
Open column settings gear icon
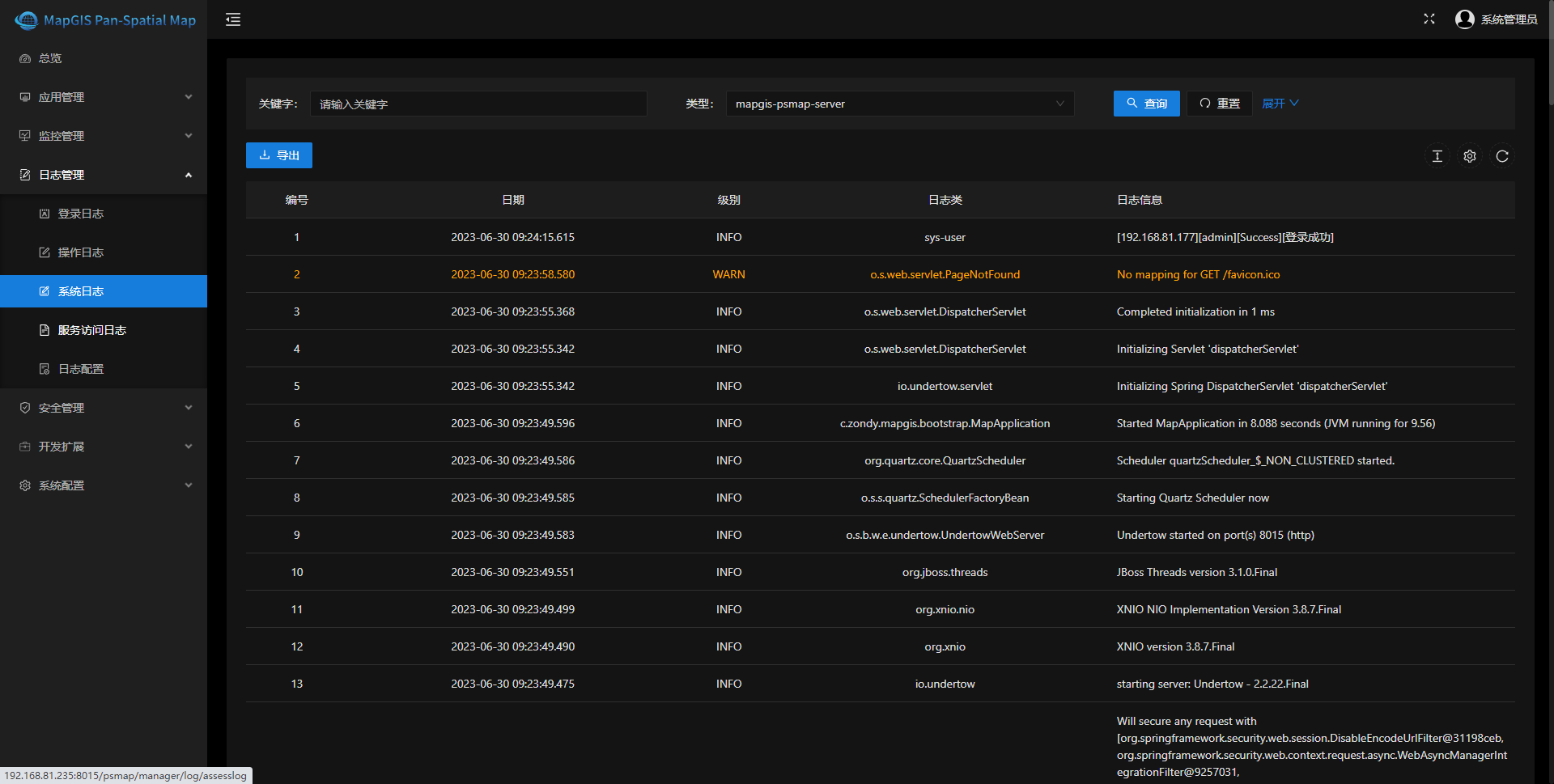coord(1470,156)
